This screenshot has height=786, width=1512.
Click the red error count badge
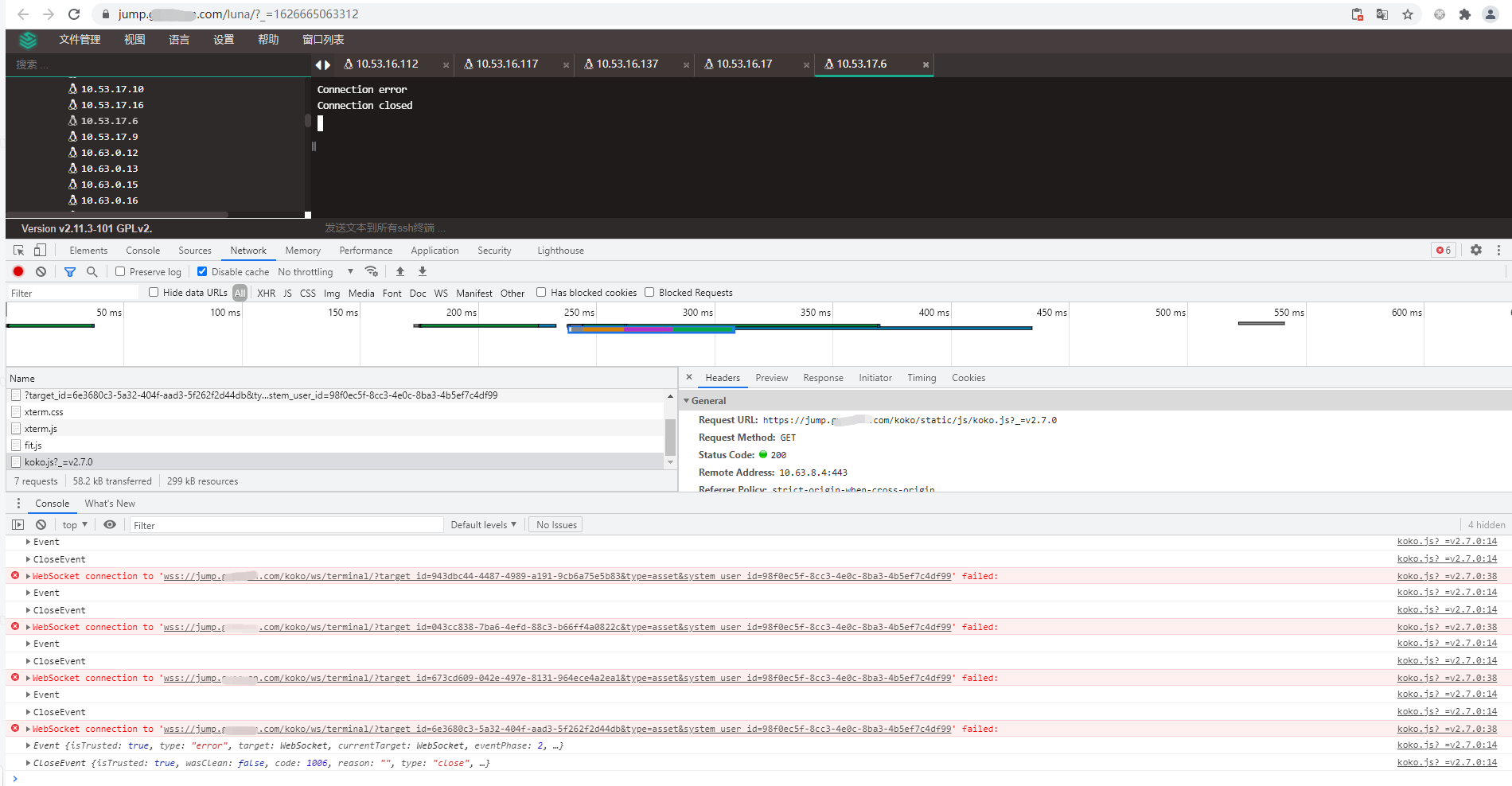[x=1444, y=250]
